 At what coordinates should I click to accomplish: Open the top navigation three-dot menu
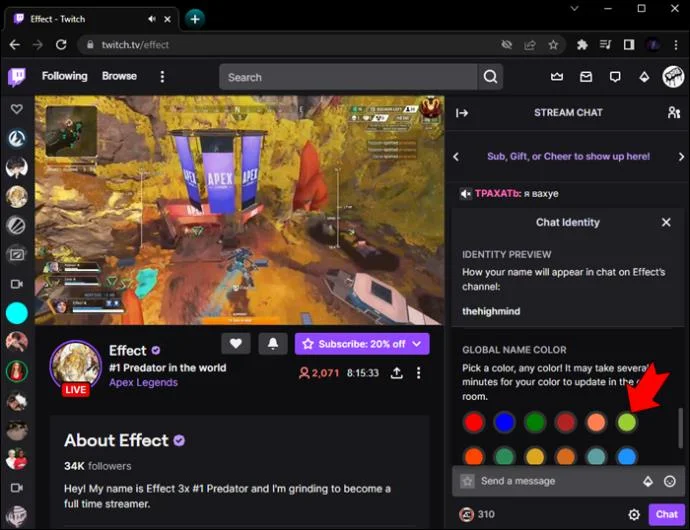pyautogui.click(x=162, y=77)
